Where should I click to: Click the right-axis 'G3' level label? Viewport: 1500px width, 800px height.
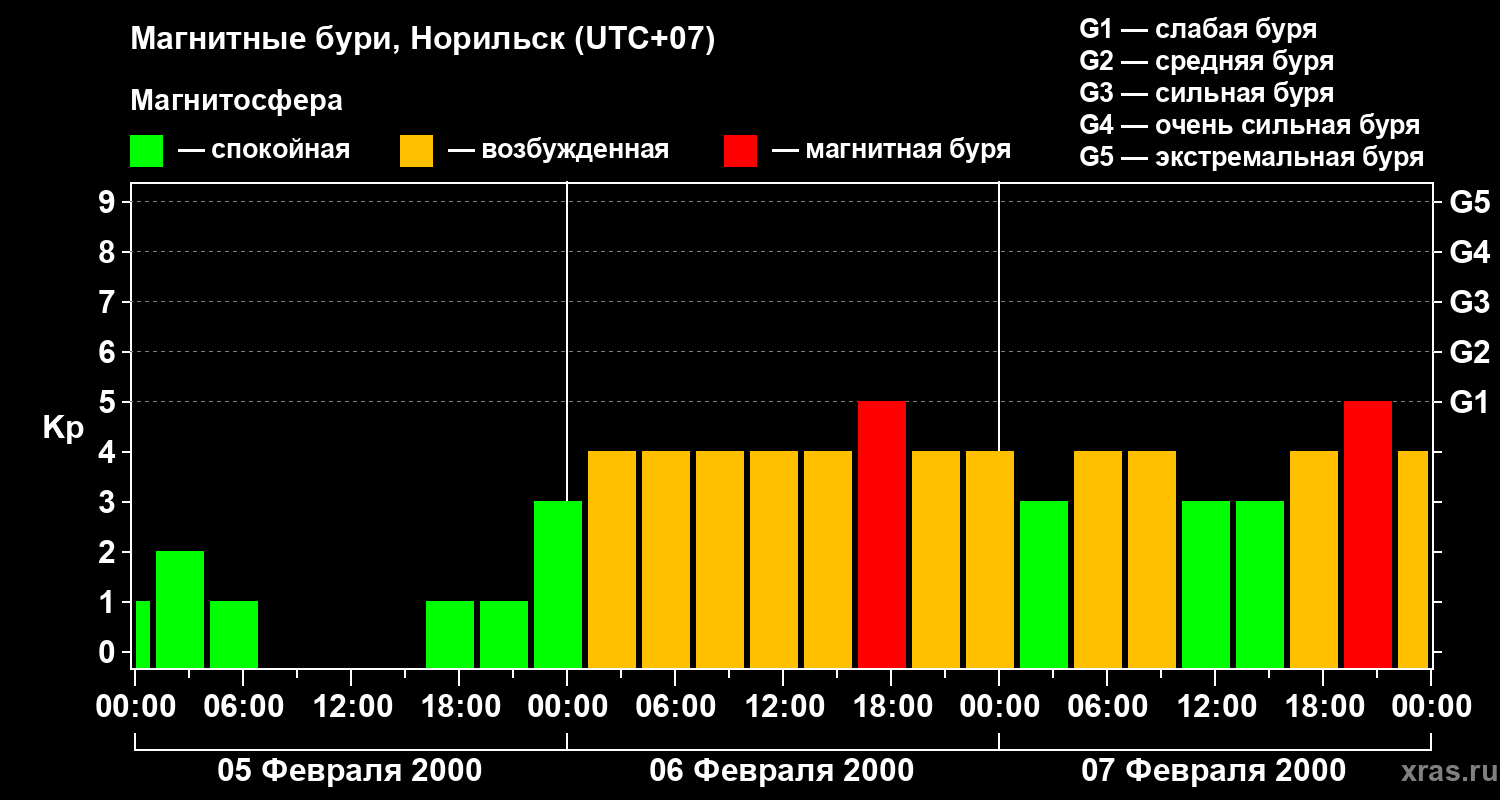[1470, 302]
